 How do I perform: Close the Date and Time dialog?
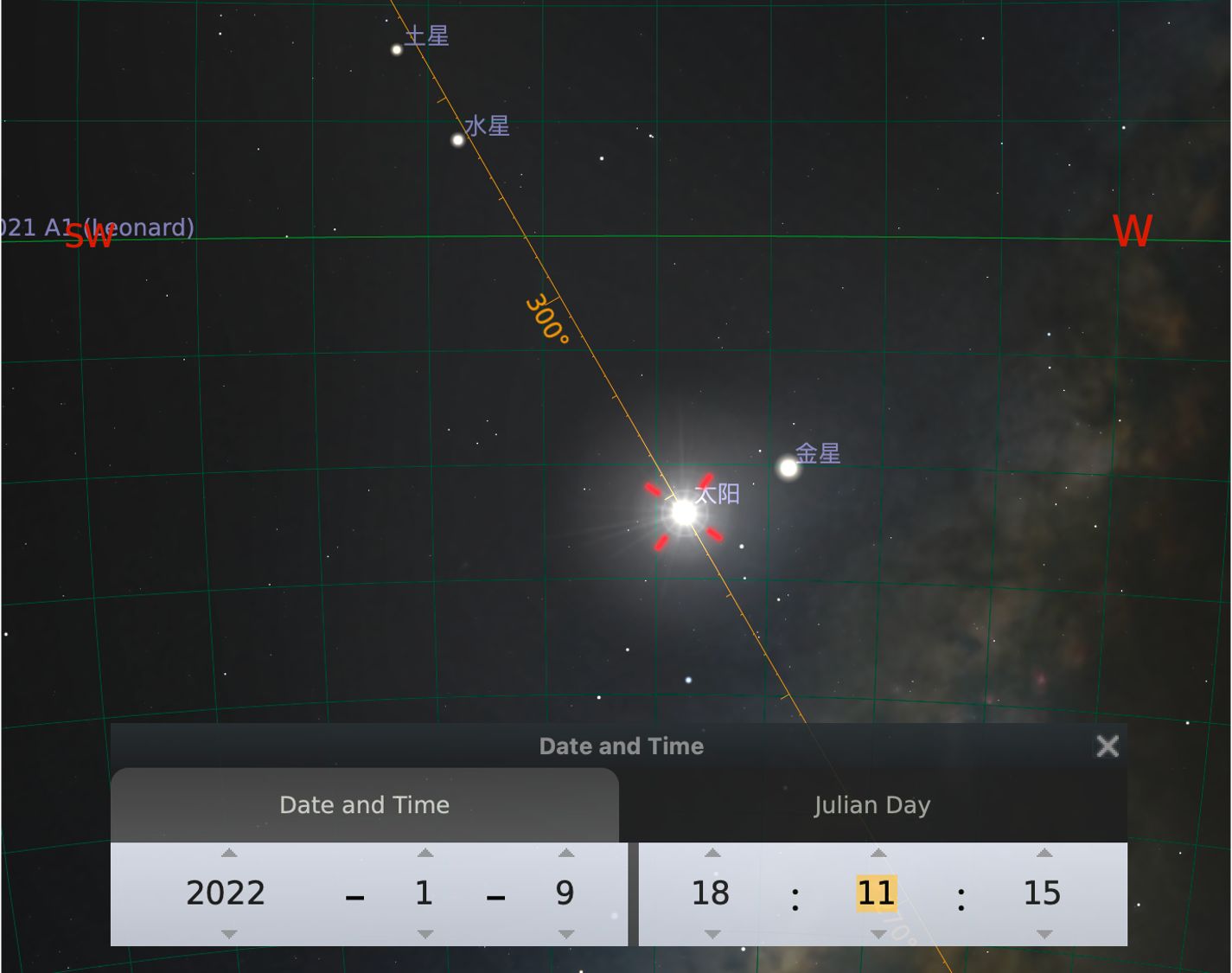1108,746
